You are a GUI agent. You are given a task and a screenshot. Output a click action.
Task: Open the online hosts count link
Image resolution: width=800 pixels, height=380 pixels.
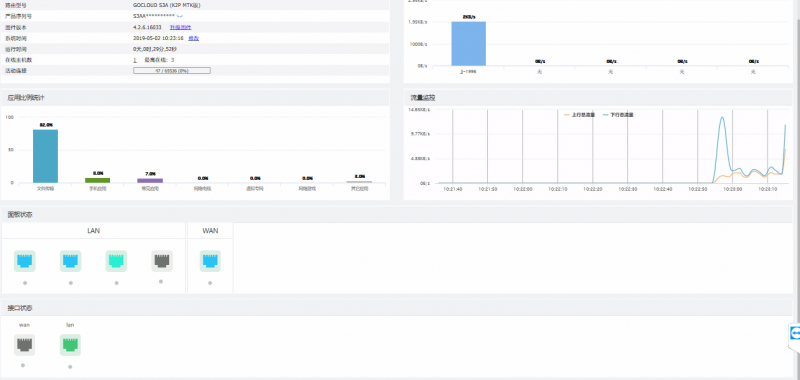click(135, 60)
